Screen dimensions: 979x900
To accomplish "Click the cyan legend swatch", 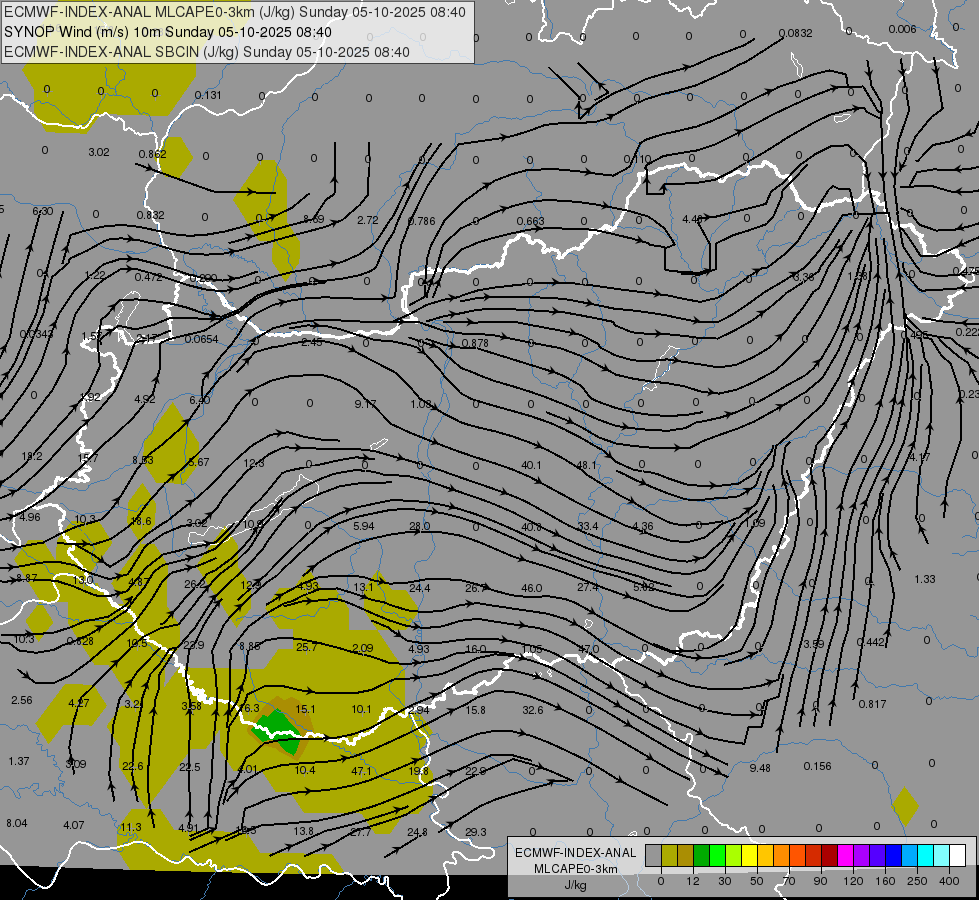I will click(926, 856).
